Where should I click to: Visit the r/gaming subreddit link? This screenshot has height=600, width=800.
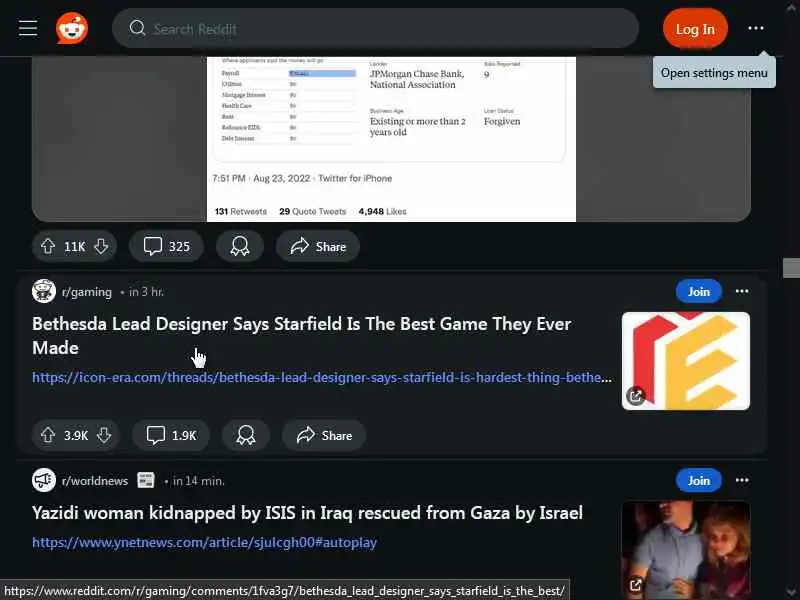[x=86, y=292]
